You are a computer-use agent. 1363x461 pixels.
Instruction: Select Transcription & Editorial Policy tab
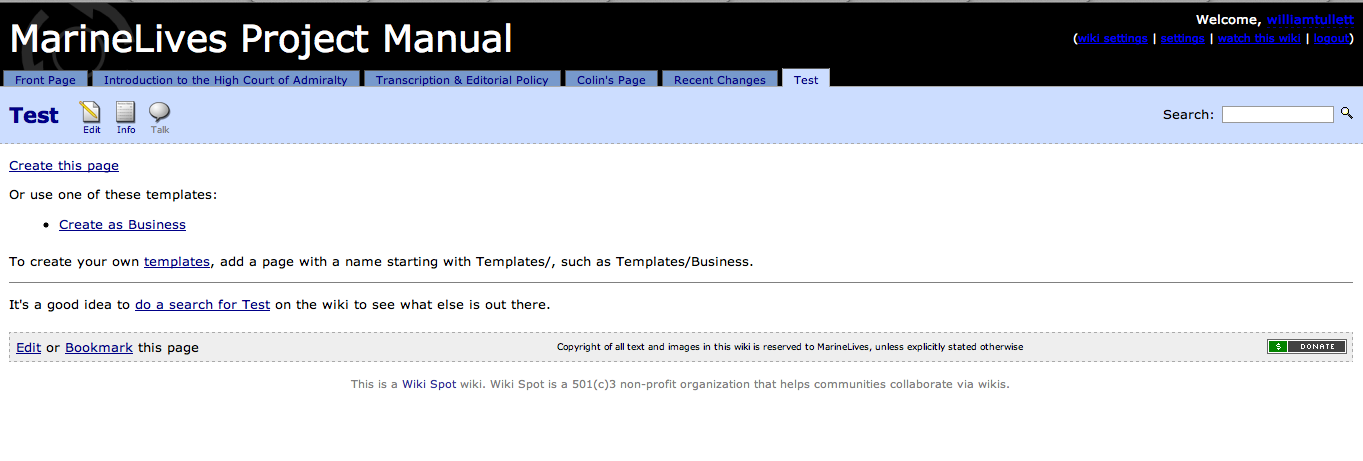pyautogui.click(x=462, y=80)
